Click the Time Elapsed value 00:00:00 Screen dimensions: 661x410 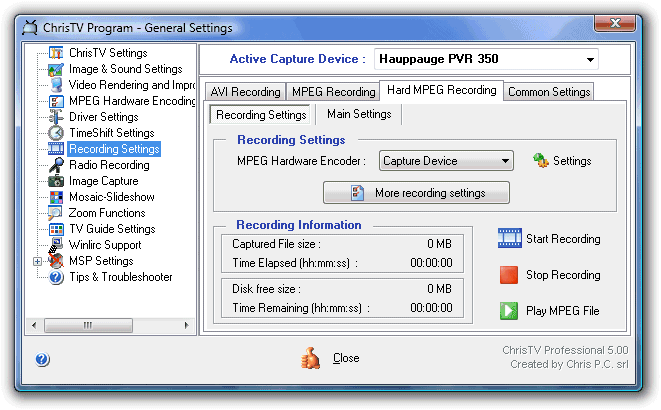tap(431, 263)
